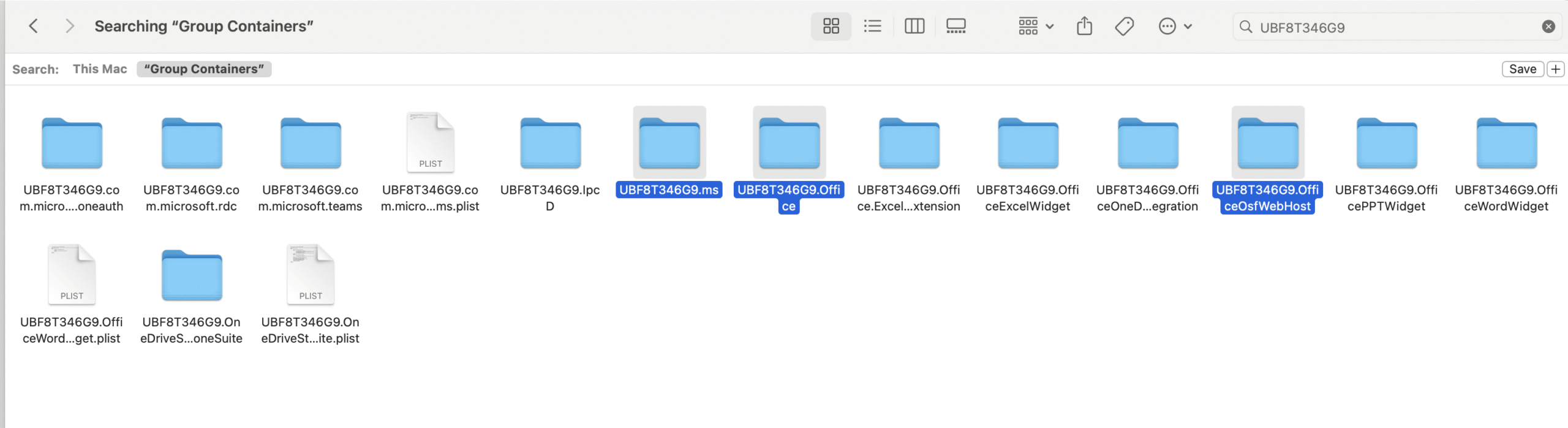Click the UBF8T346G9.lpcD name label
The height and width of the screenshot is (428, 1568).
point(550,198)
